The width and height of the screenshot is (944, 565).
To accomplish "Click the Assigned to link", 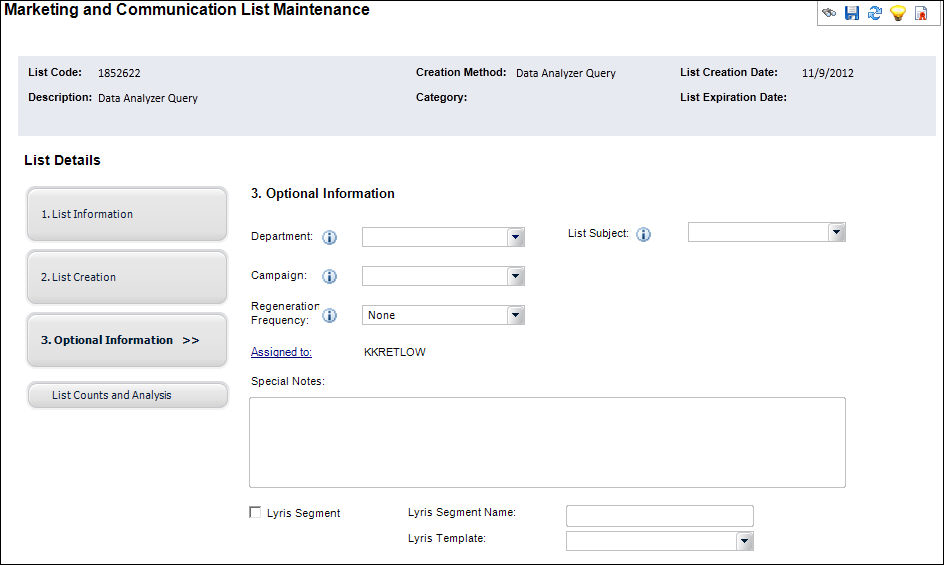I will (x=281, y=352).
